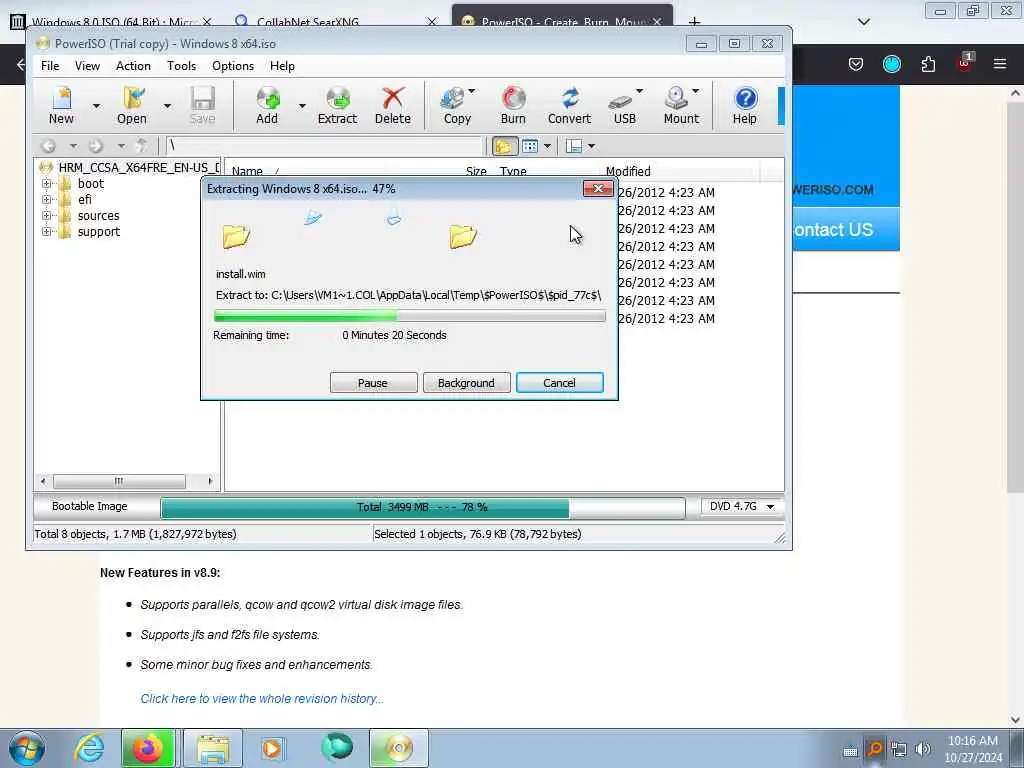This screenshot has width=1024, height=768.
Task: Open a new browser tab
Action: coord(694,22)
